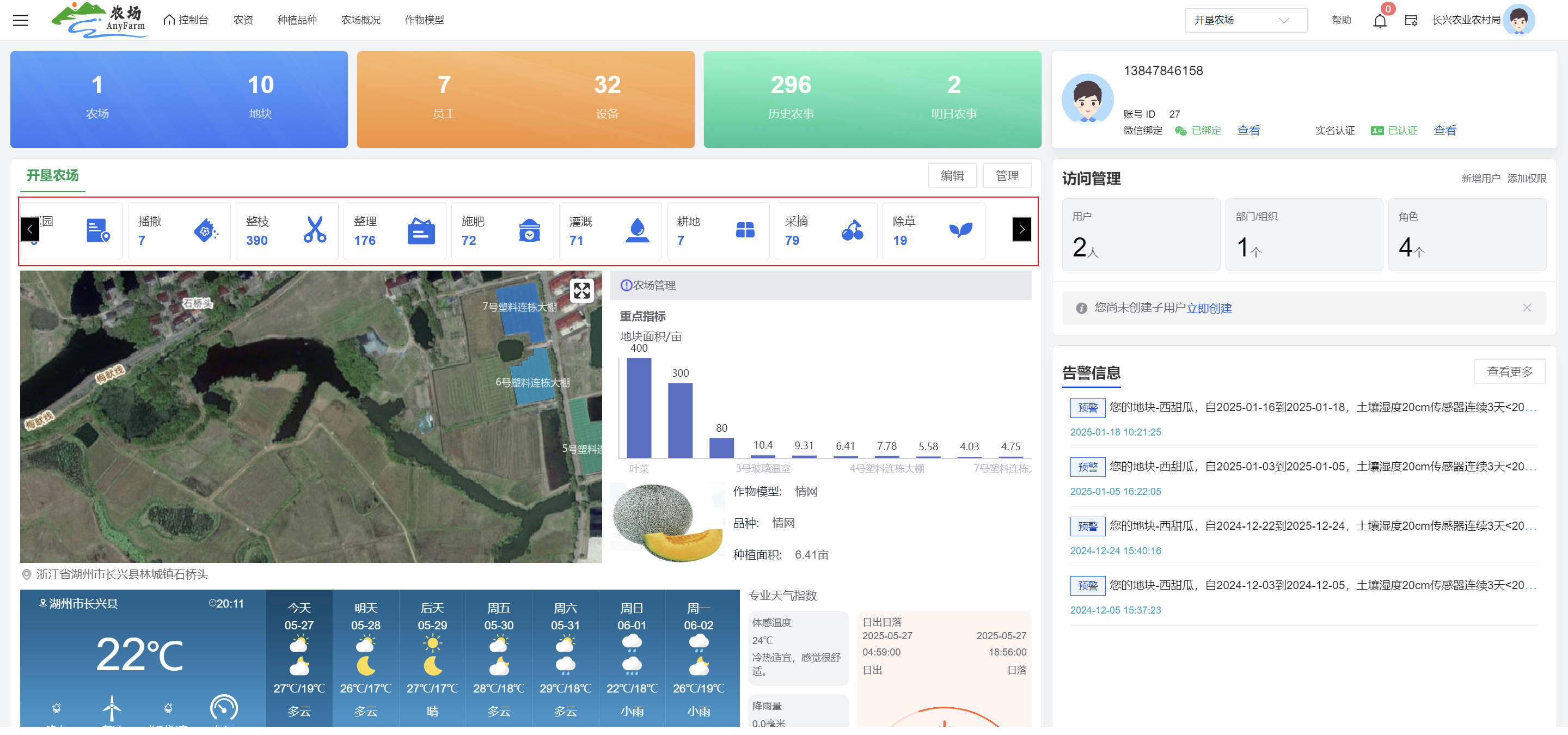The height and width of the screenshot is (735, 1568).
Task: Dismiss the sub-user creation notice
Action: pos(1526,308)
